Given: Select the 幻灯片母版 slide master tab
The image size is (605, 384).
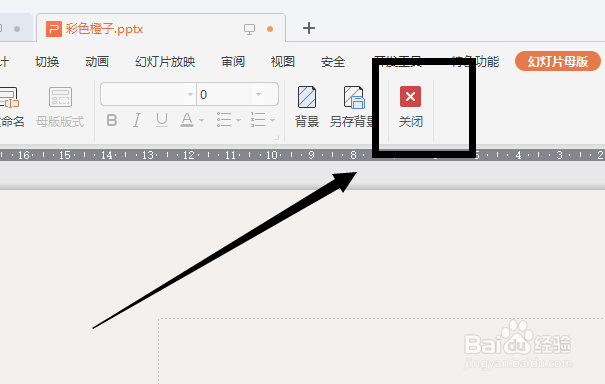Looking at the screenshot, I should tap(558, 61).
